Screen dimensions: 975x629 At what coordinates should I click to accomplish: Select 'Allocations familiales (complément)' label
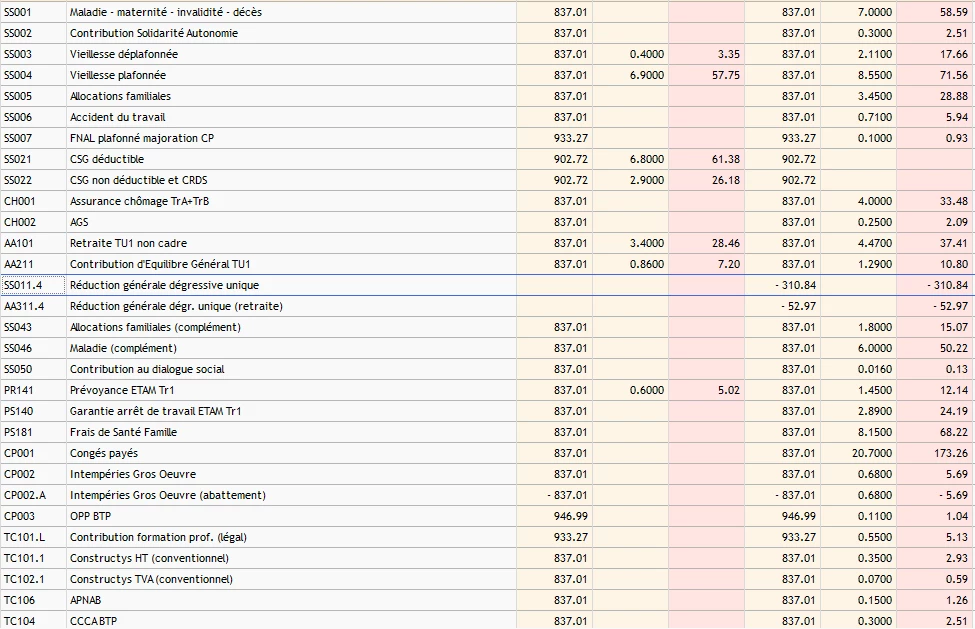tap(155, 328)
